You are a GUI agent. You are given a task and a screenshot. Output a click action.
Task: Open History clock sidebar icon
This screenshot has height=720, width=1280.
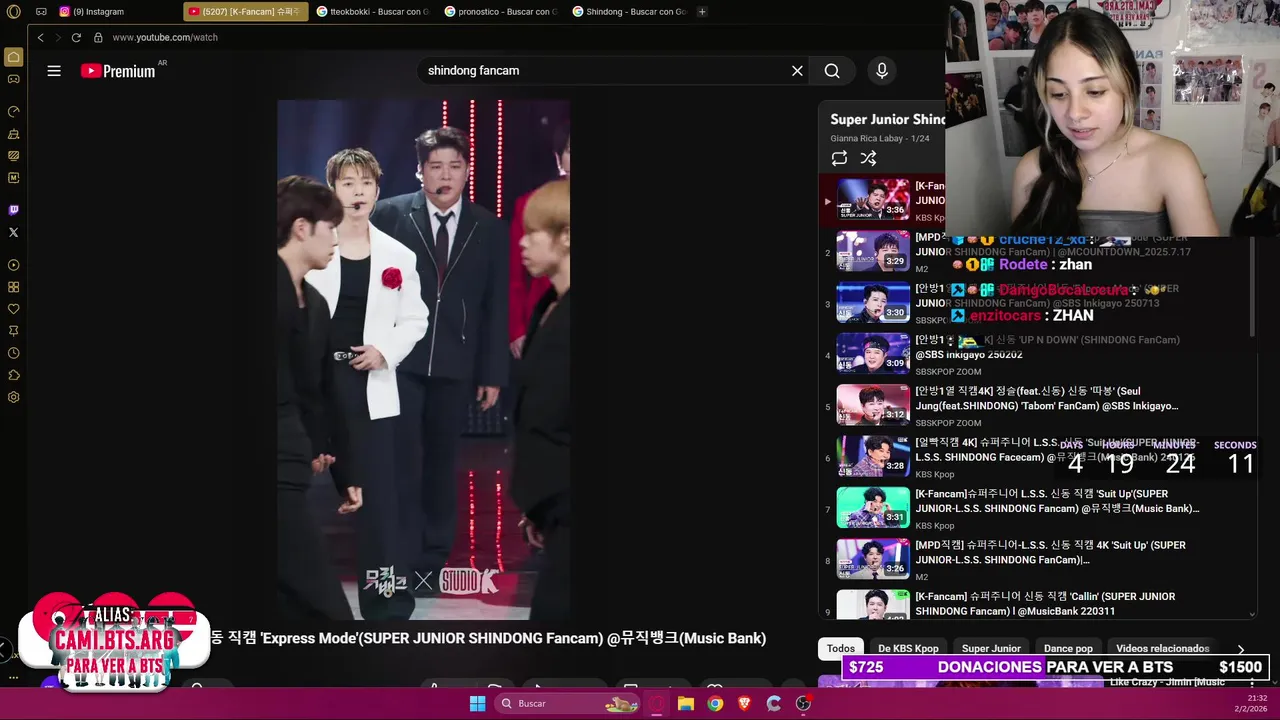click(x=13, y=353)
